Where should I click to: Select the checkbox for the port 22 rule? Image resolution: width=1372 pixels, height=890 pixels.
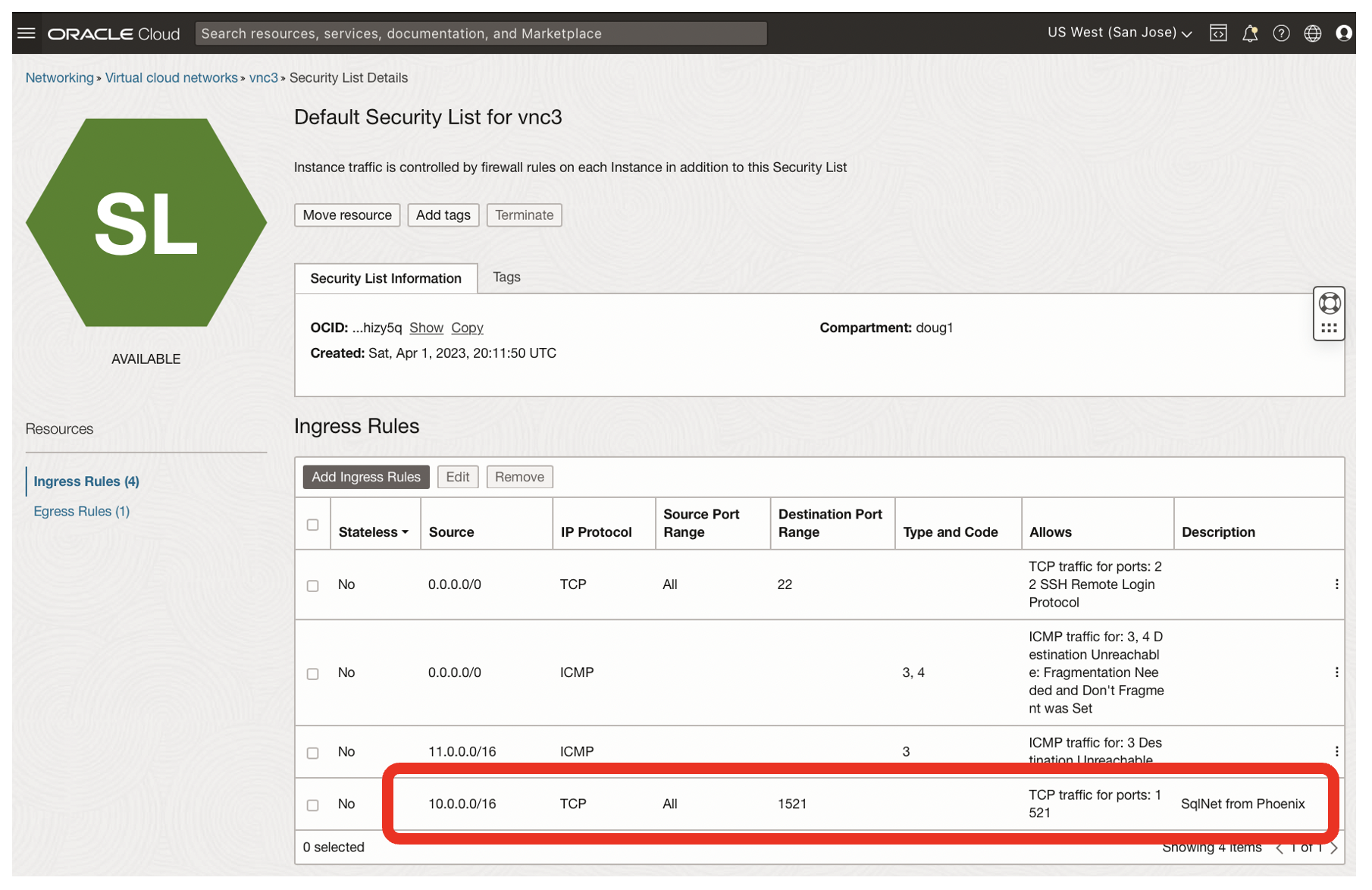pyautogui.click(x=312, y=586)
